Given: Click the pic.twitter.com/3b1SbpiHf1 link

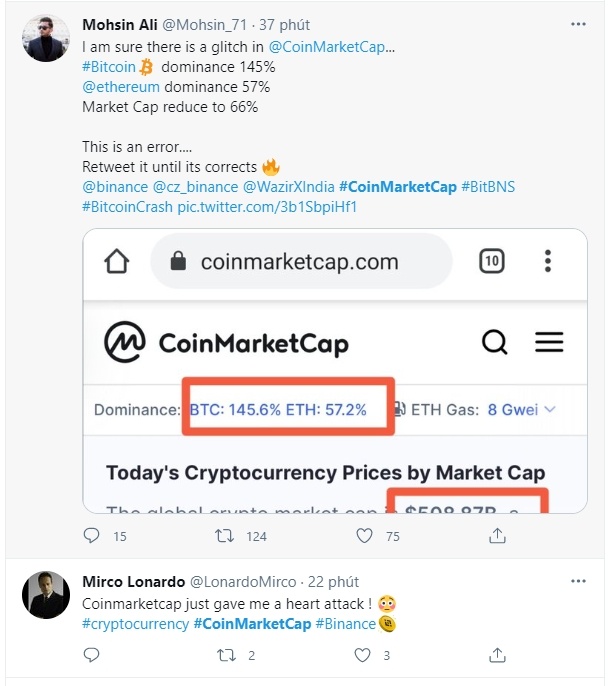Looking at the screenshot, I should [267, 207].
